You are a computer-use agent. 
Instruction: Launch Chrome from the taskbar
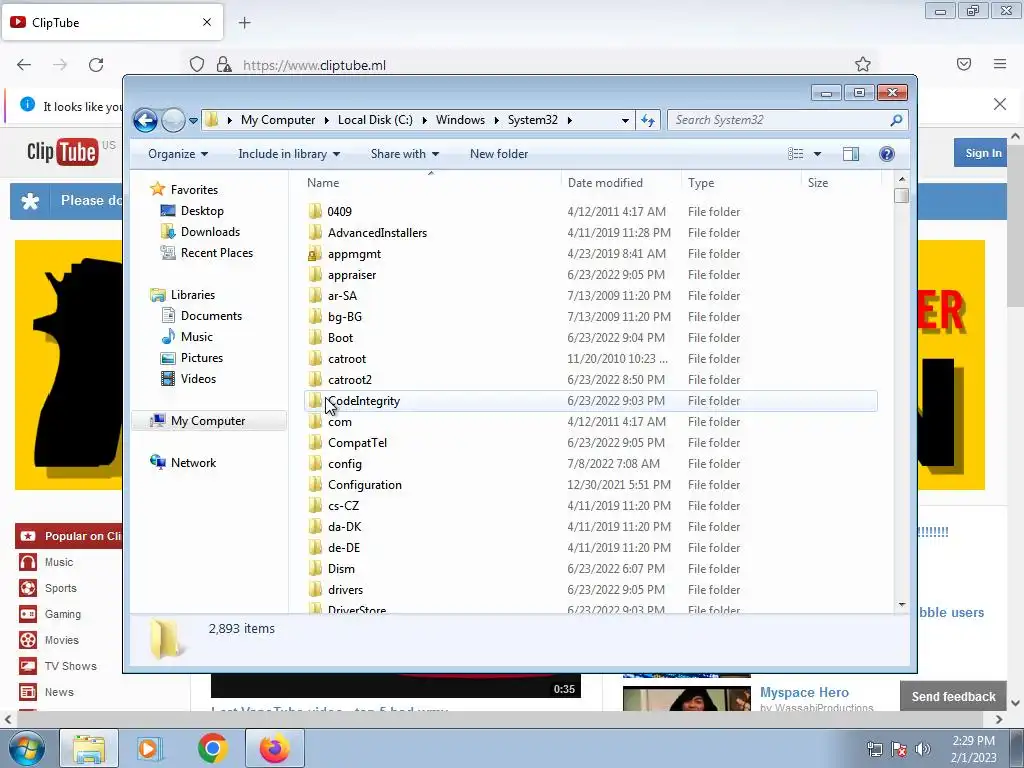pos(212,749)
